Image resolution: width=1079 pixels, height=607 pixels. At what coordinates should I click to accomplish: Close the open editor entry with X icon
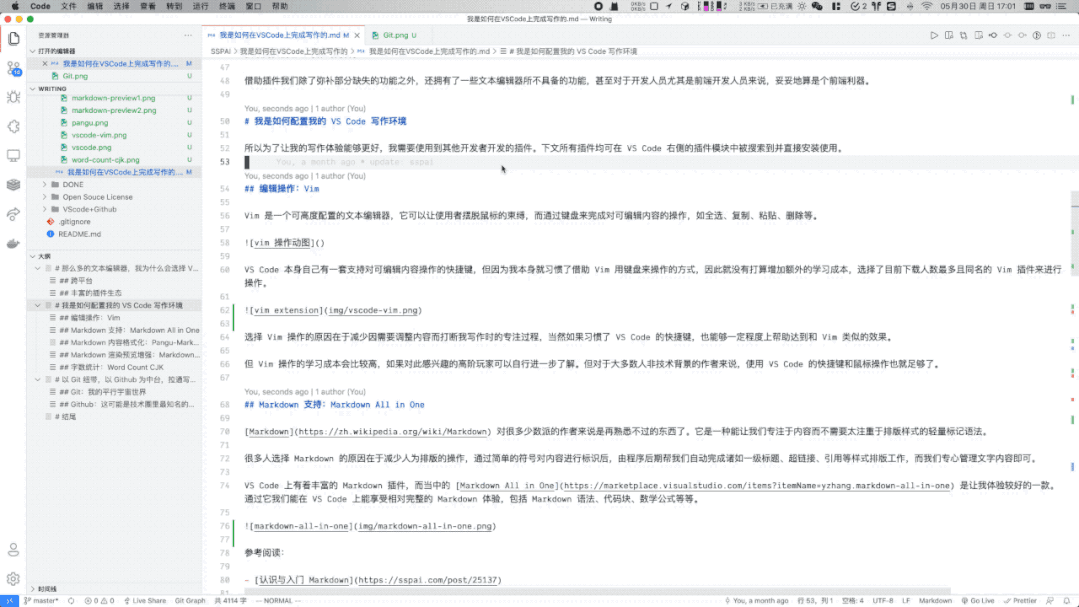[45, 63]
